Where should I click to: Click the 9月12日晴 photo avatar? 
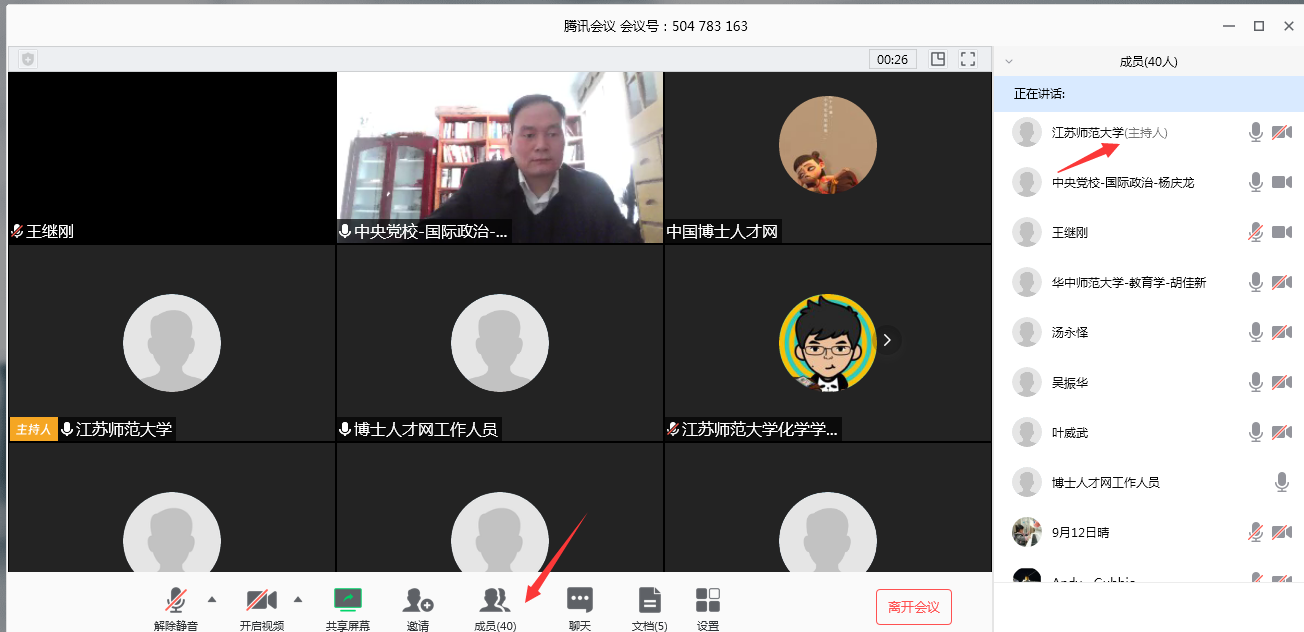tap(1027, 532)
